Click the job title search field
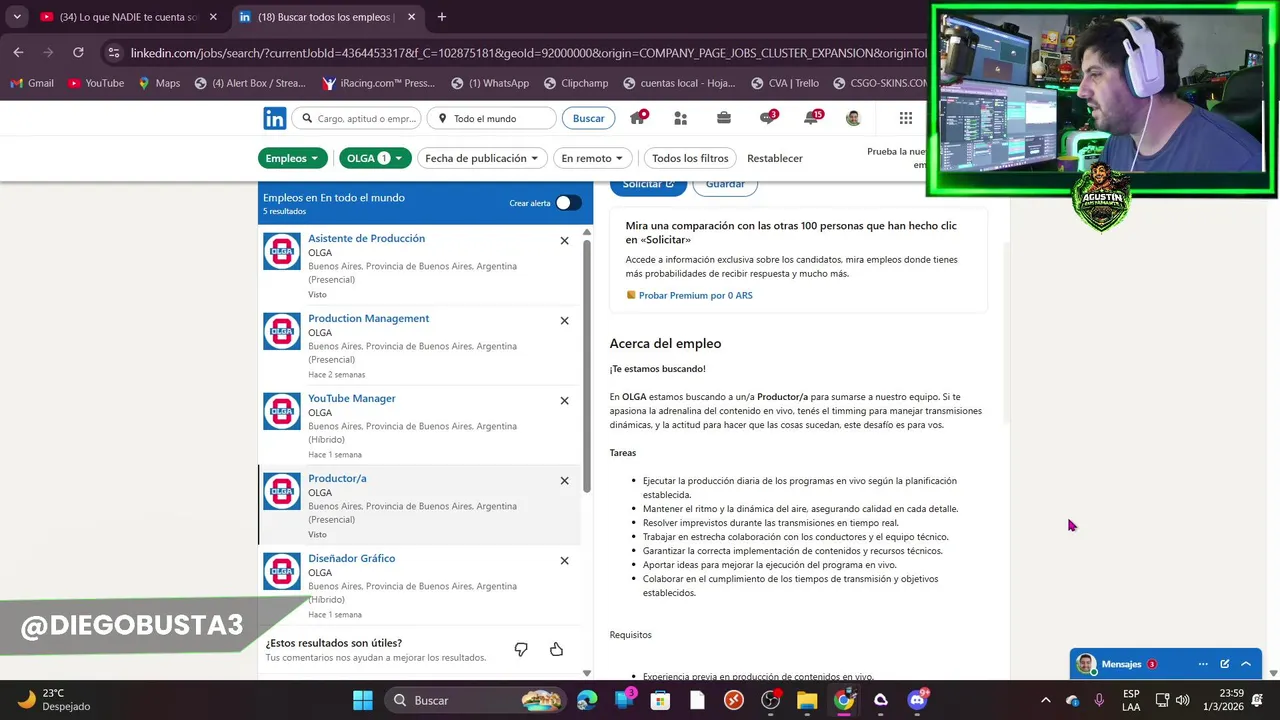Screen dimensions: 1280x720 358,118
